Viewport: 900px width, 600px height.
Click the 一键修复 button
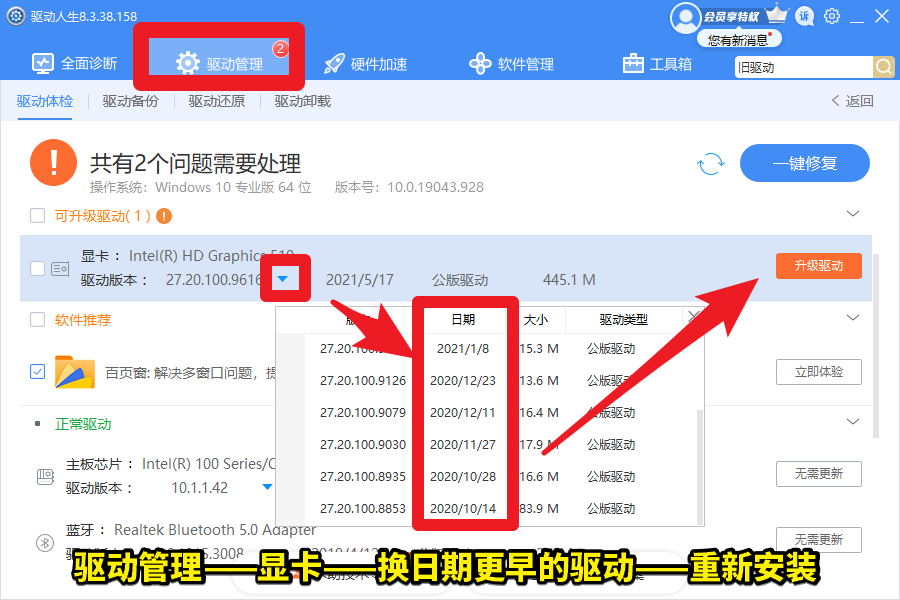805,163
